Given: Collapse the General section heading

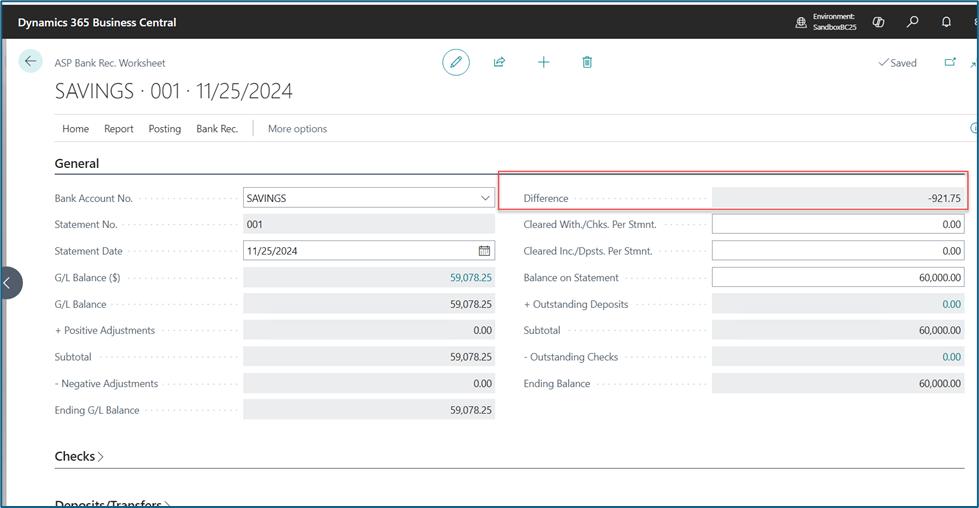Looking at the screenshot, I should tap(77, 164).
